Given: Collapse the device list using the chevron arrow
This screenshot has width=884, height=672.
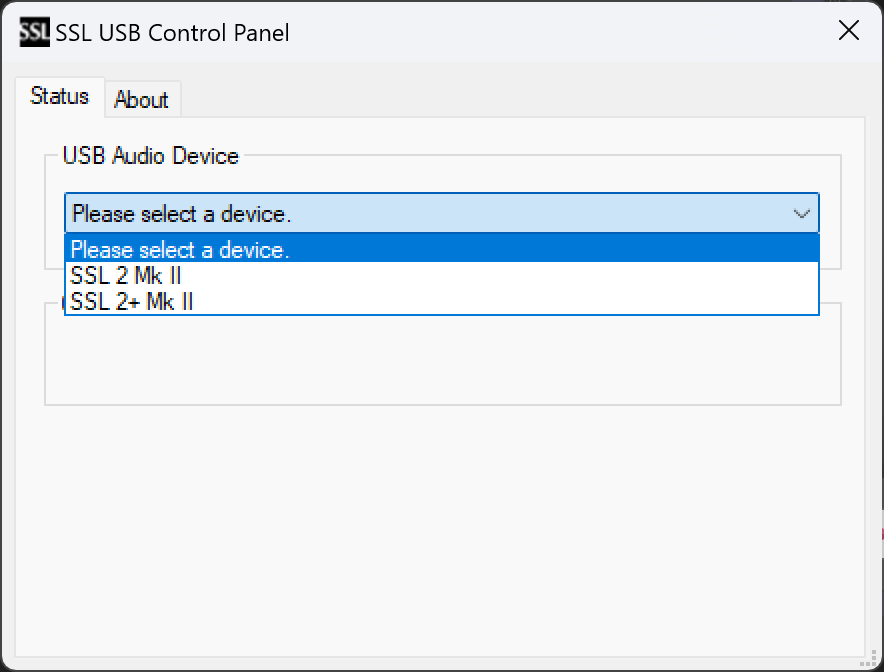Looking at the screenshot, I should 801,214.
